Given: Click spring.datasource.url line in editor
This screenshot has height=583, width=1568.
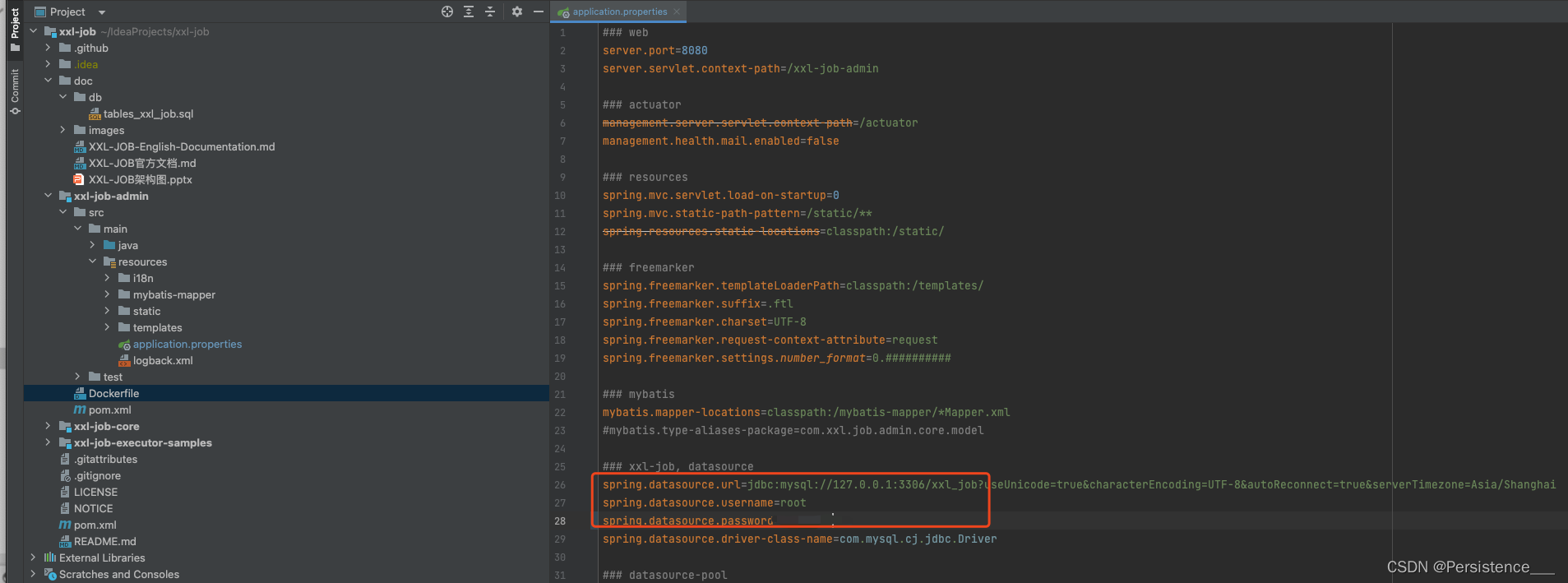Looking at the screenshot, I should (1079, 484).
